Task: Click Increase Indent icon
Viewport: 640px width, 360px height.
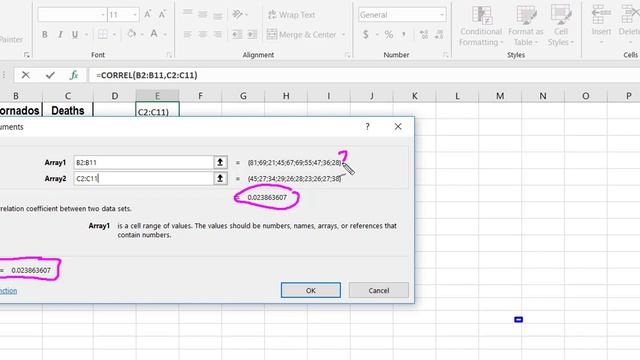Action: pos(252,35)
